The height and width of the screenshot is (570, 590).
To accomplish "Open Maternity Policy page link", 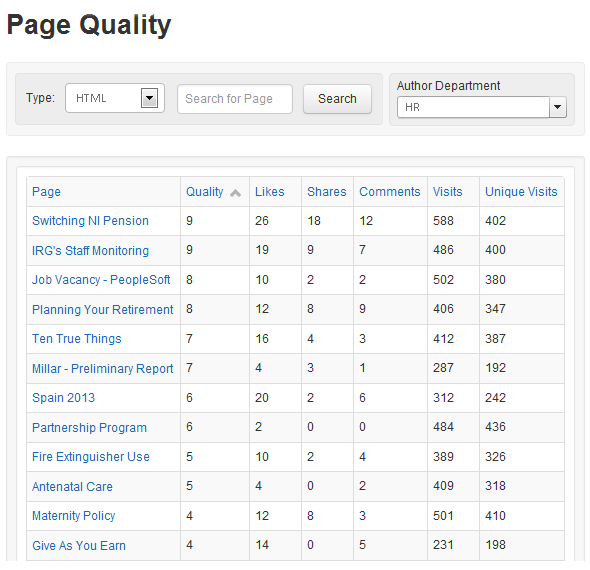I will click(73, 515).
